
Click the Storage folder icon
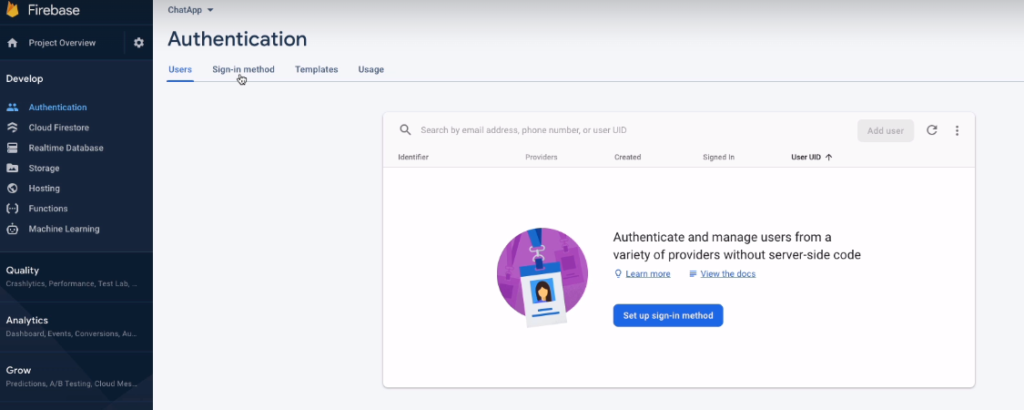point(12,168)
